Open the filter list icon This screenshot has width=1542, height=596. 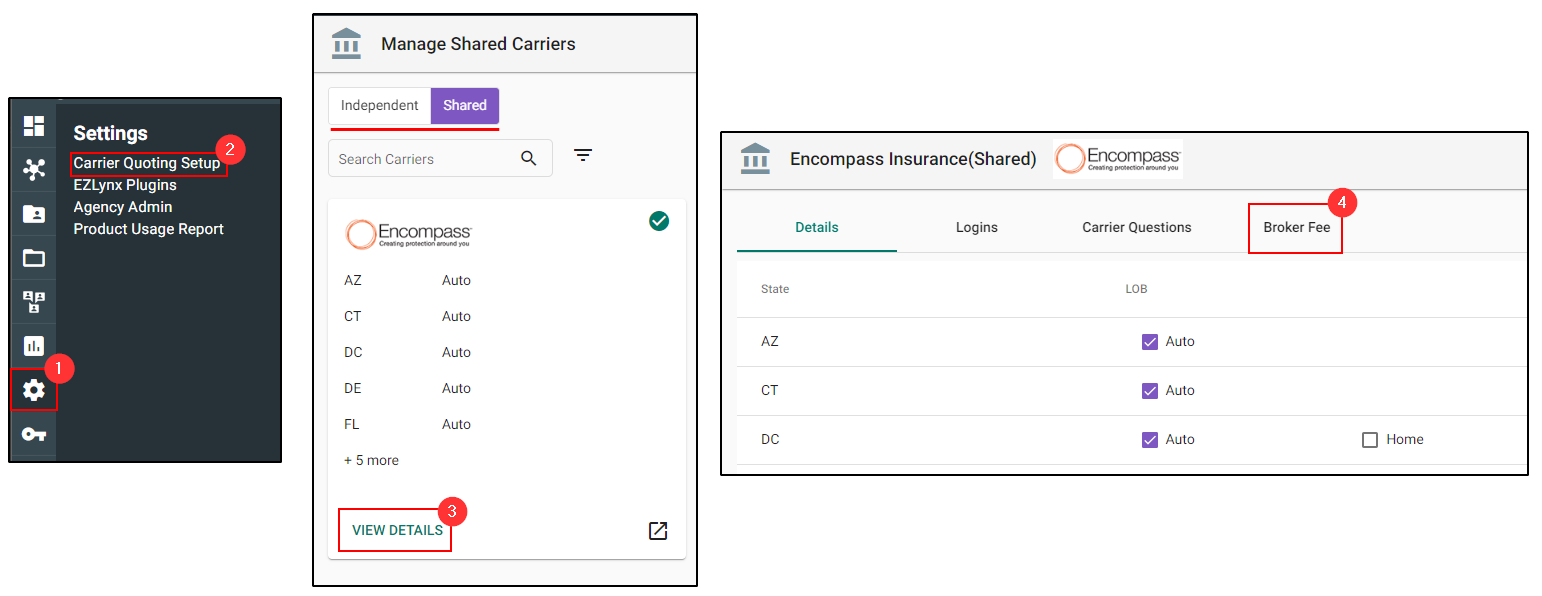pyautogui.click(x=583, y=155)
